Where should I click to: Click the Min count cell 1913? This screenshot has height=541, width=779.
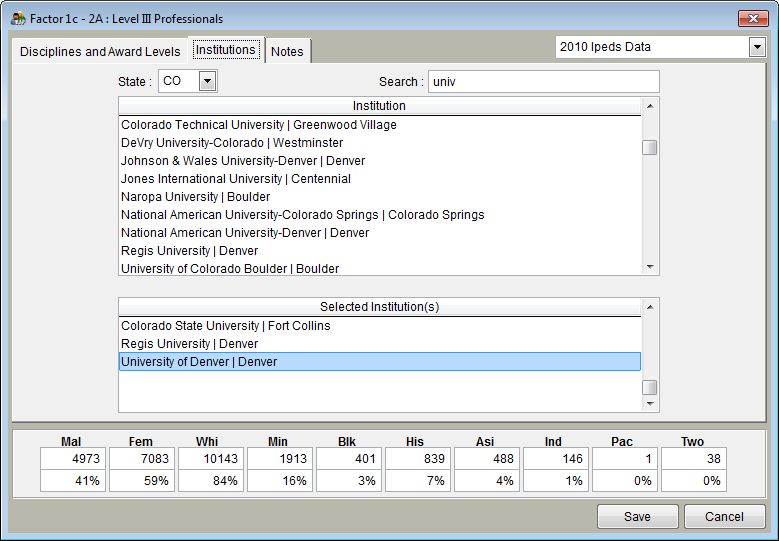[x=280, y=459]
